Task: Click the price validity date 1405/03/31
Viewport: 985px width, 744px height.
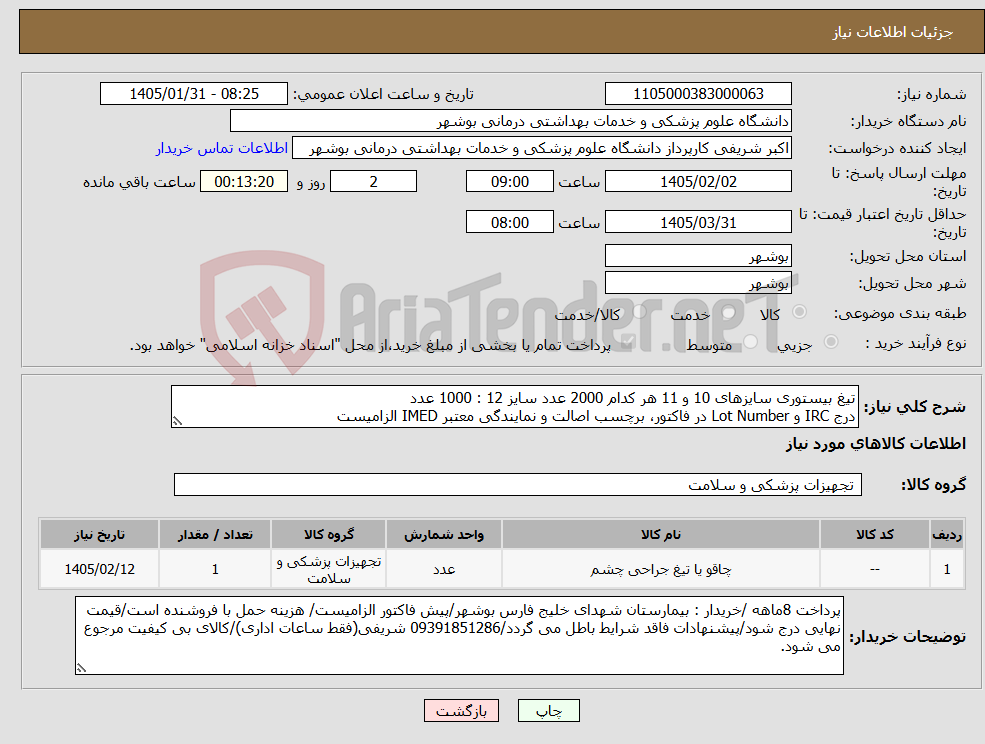Action: click(698, 222)
